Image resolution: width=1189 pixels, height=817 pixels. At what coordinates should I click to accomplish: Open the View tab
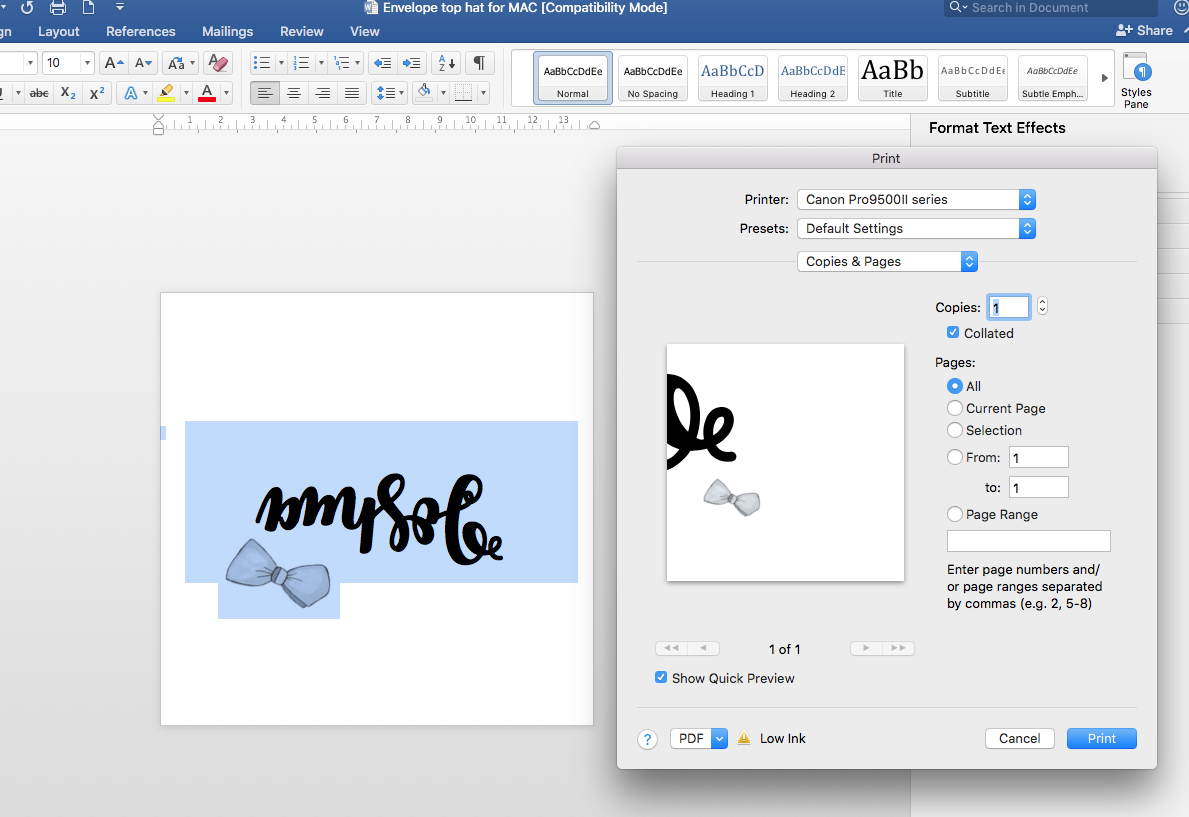pyautogui.click(x=365, y=31)
